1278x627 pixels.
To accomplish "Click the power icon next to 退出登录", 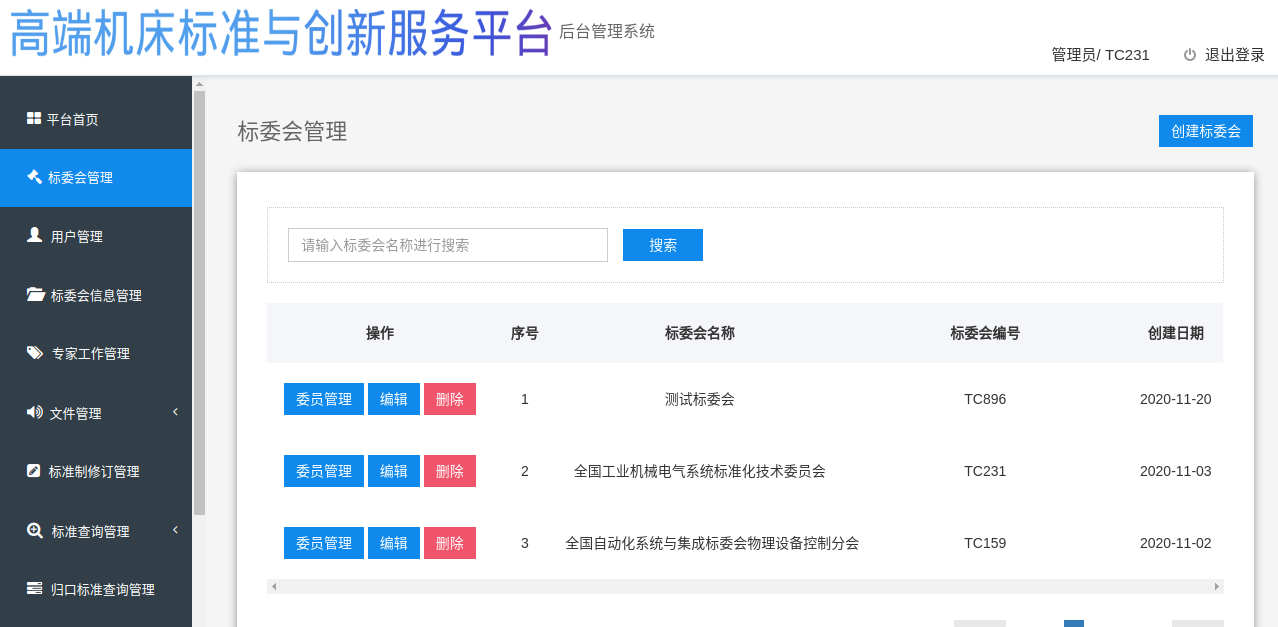I will tap(1190, 55).
